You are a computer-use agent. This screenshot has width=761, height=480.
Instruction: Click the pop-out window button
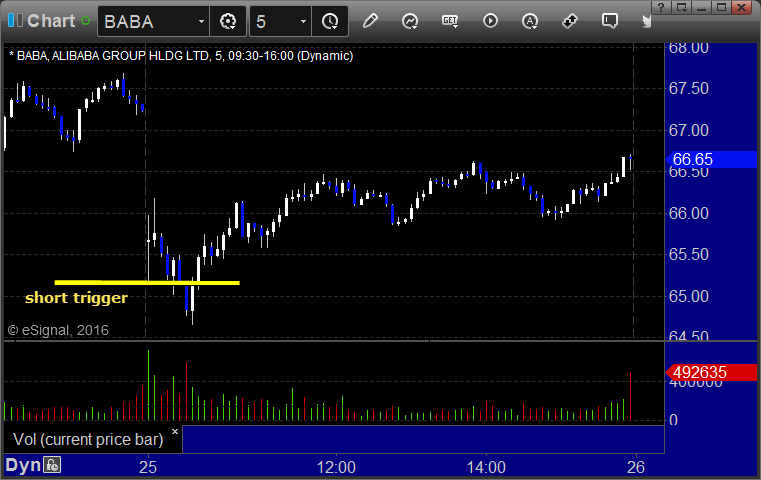point(681,7)
